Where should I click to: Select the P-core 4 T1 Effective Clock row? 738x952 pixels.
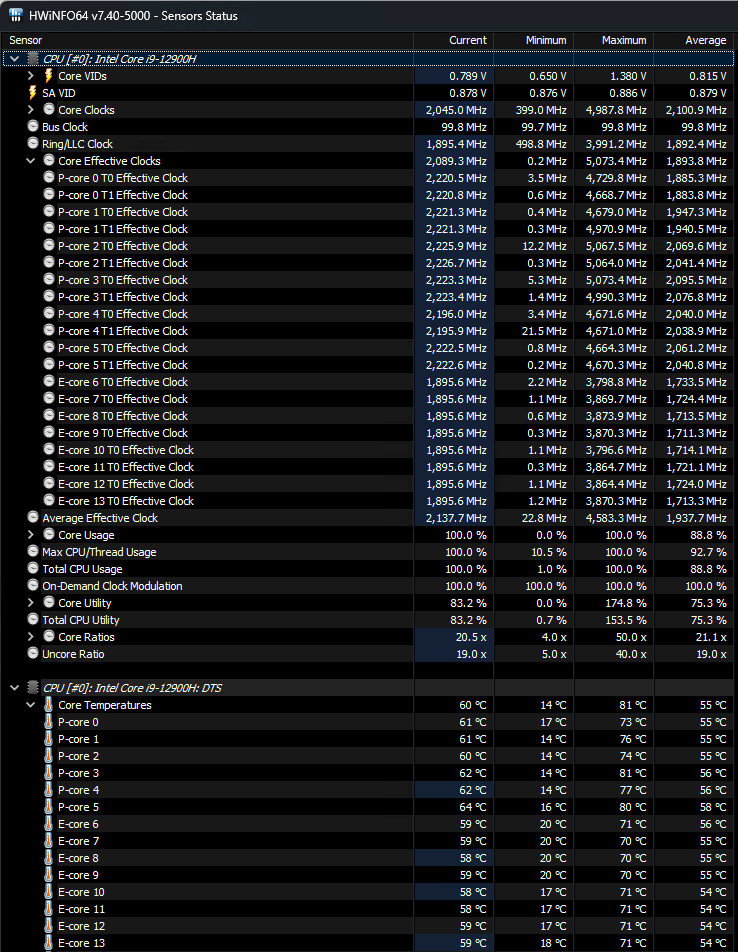(368, 331)
